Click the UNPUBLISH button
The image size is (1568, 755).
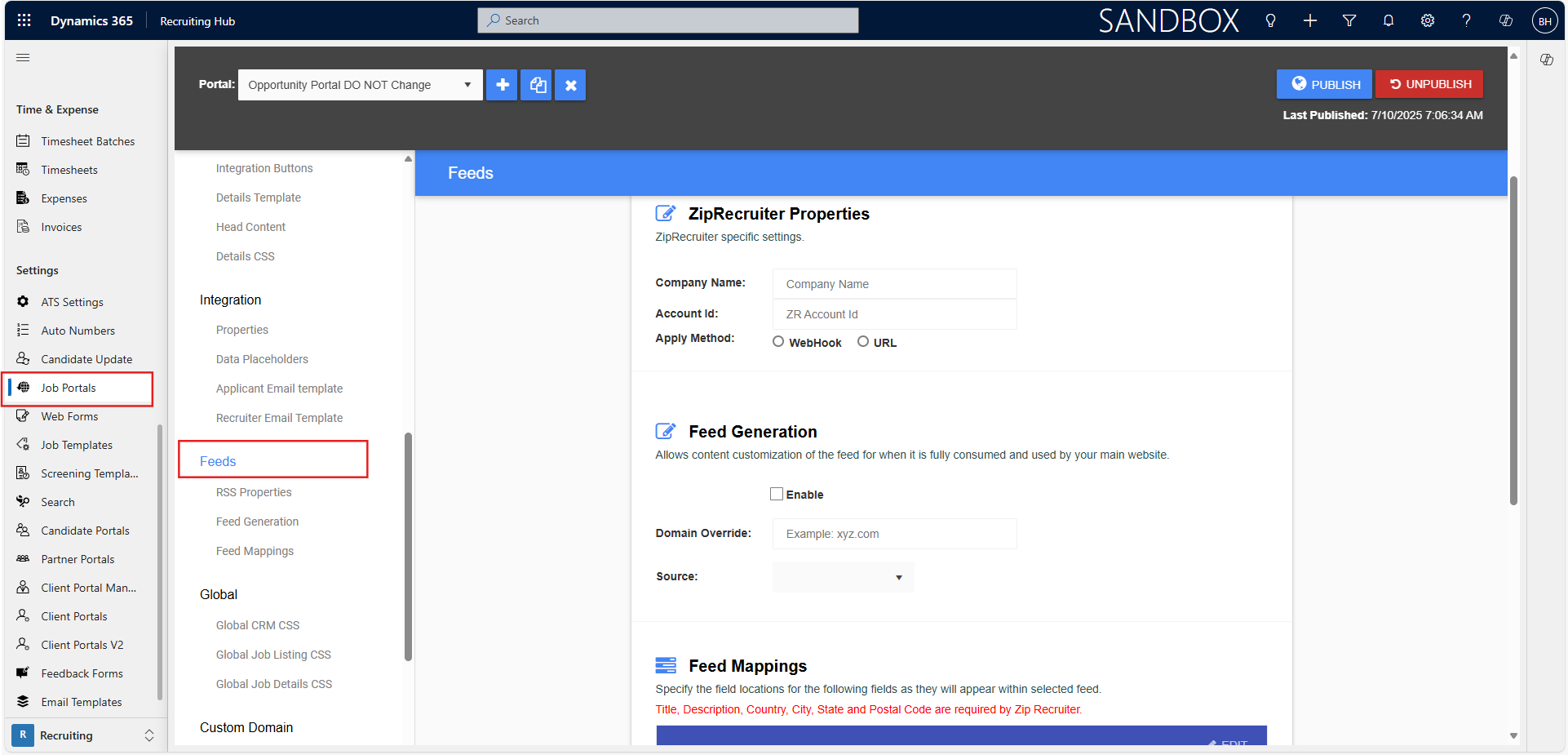pyautogui.click(x=1429, y=84)
